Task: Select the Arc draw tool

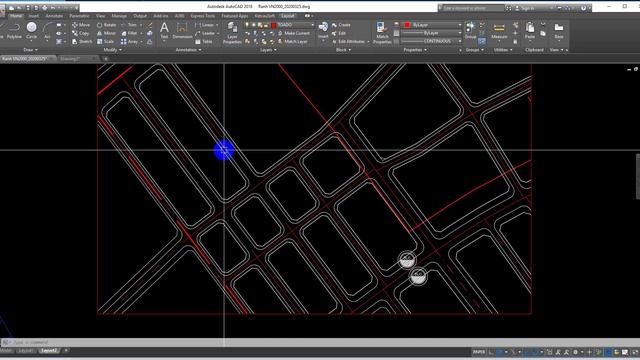Action: 47,31
